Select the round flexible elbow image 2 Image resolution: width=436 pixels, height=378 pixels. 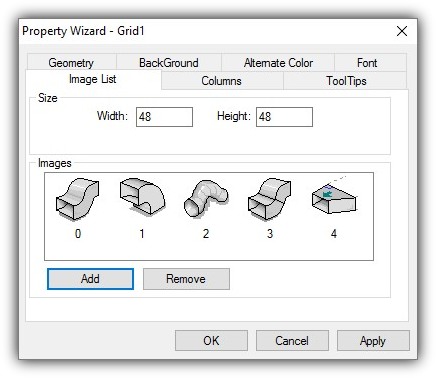tap(206, 199)
